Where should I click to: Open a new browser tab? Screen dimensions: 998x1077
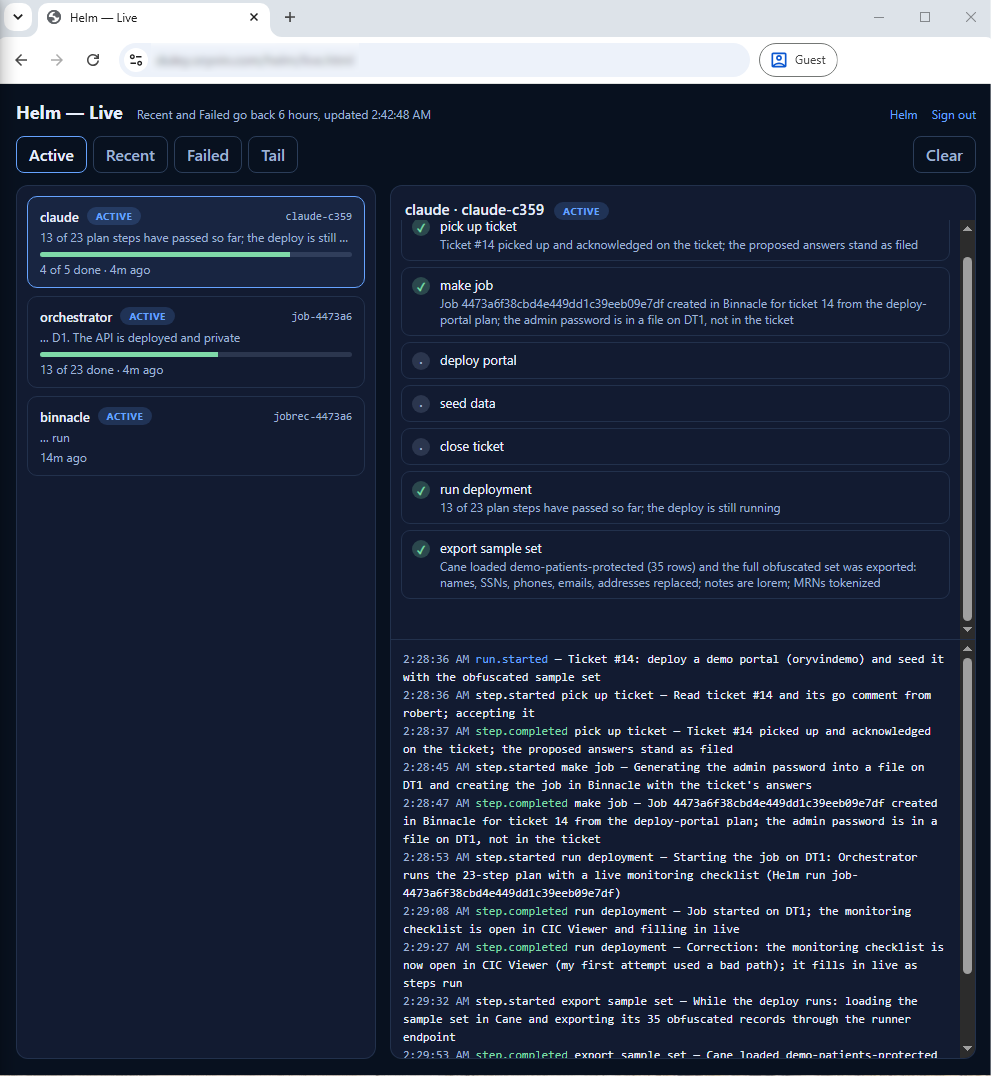pyautogui.click(x=290, y=17)
